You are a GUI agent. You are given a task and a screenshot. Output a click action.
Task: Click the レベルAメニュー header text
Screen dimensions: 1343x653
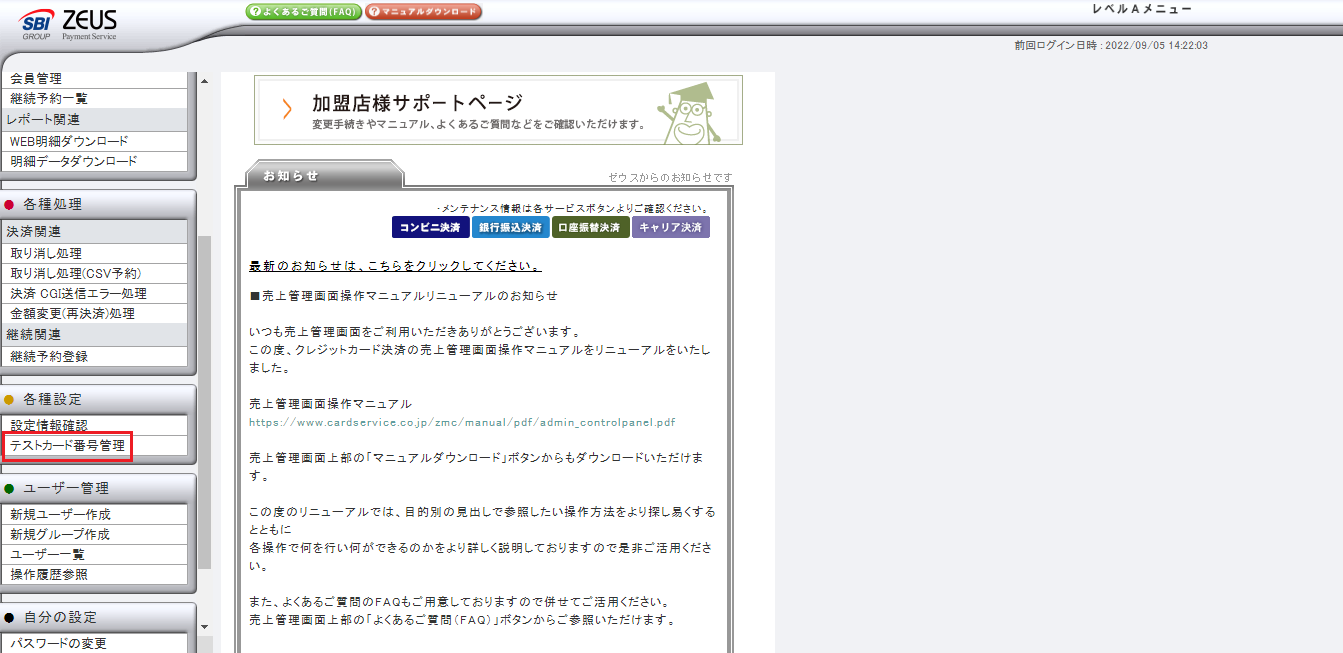(x=1143, y=9)
